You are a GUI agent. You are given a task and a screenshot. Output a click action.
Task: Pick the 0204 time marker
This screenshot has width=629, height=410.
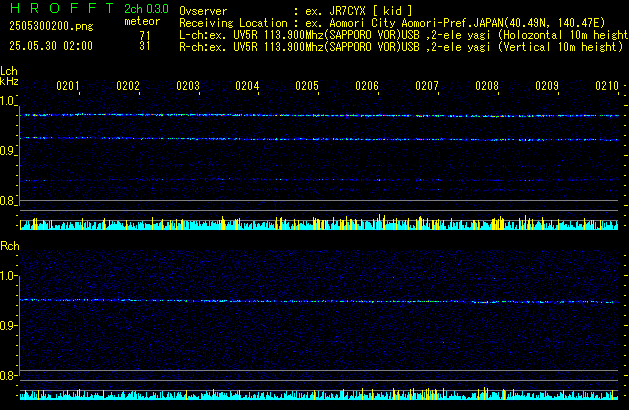click(247, 86)
